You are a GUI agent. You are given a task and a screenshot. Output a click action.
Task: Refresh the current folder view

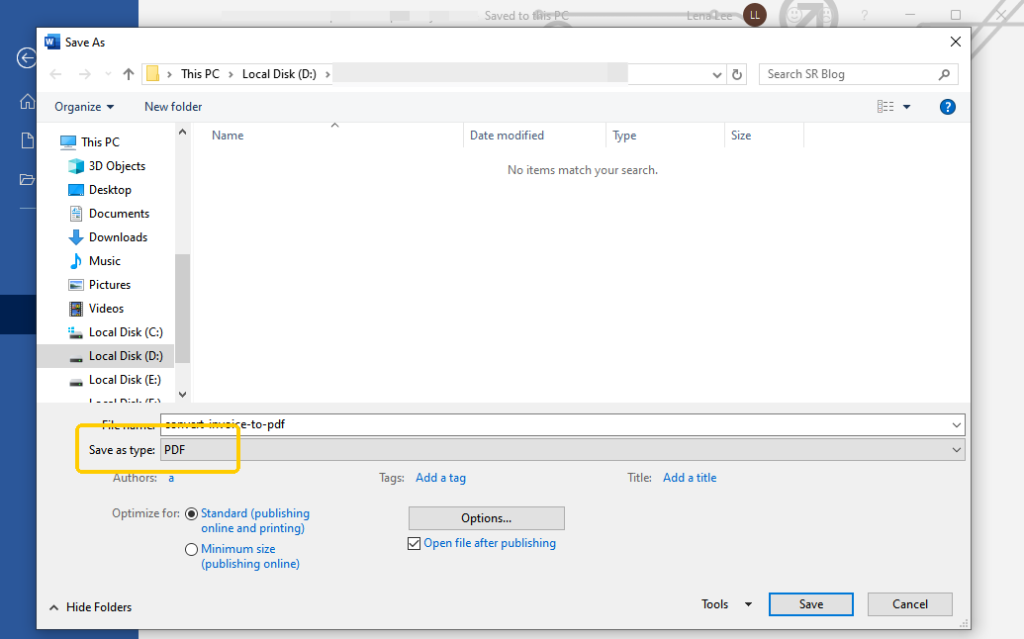tap(737, 74)
